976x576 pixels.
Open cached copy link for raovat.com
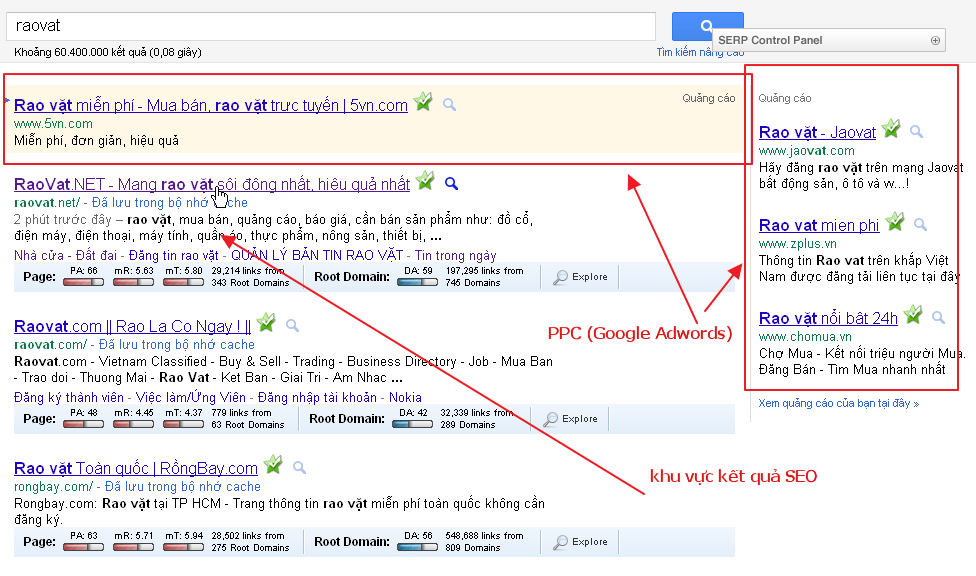point(177,345)
